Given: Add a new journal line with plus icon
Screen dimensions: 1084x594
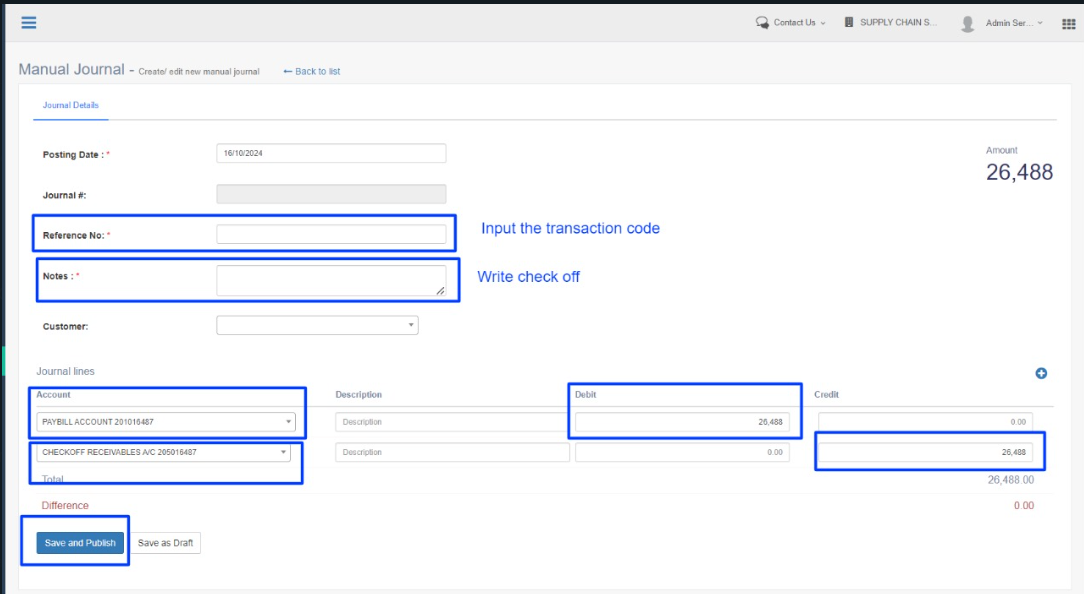Looking at the screenshot, I should (x=1041, y=373).
